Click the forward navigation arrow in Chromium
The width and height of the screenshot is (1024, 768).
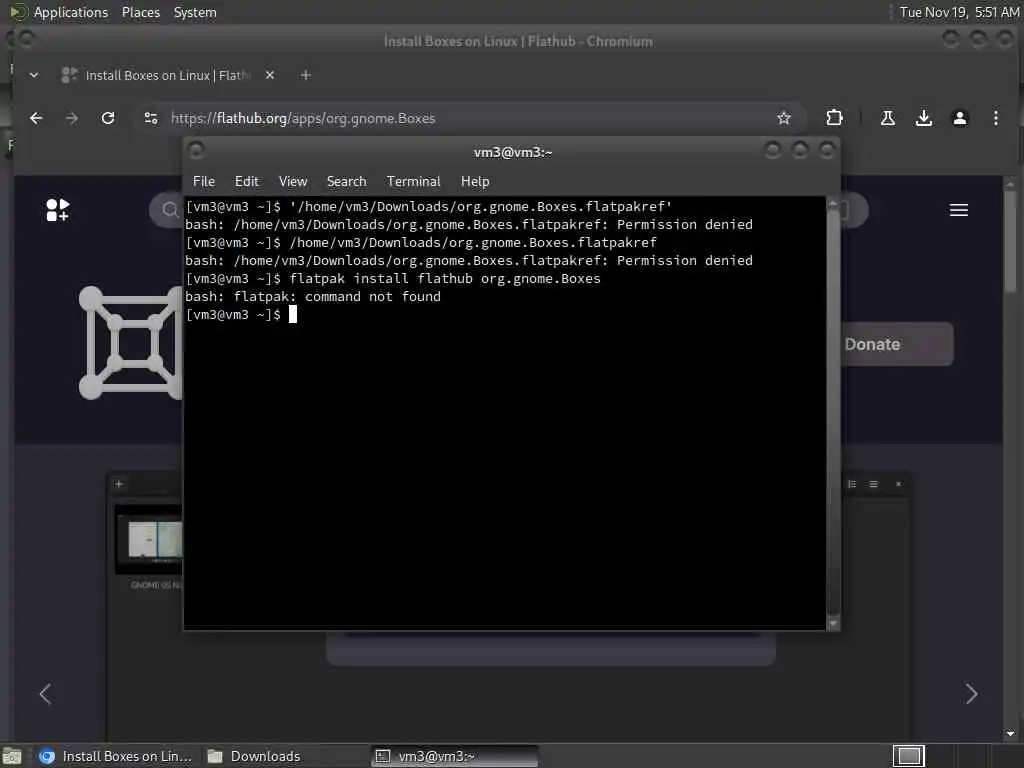(72, 118)
